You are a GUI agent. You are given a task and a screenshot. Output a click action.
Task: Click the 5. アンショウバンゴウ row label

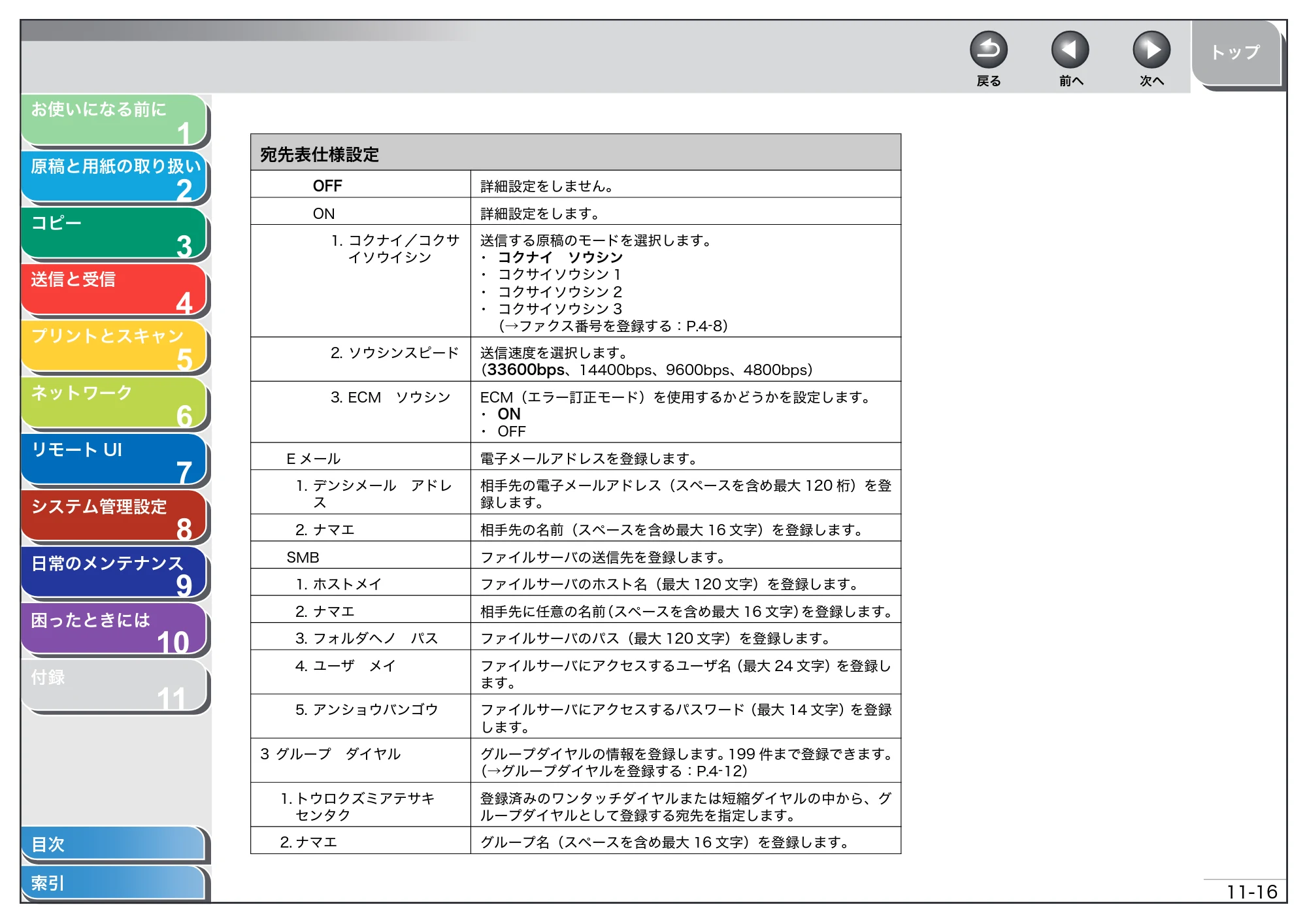(367, 710)
